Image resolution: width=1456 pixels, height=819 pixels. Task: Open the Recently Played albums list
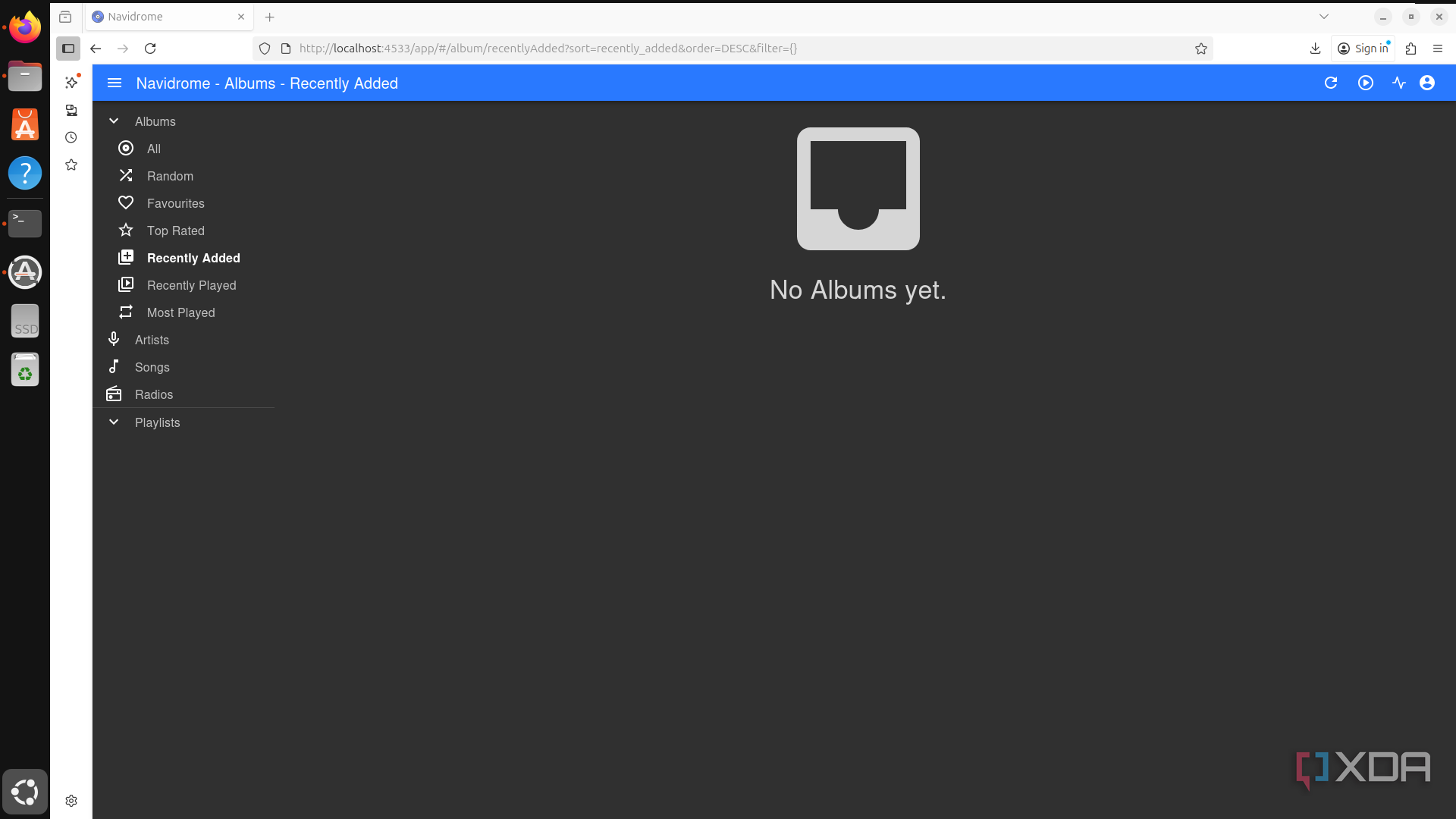pyautogui.click(x=192, y=285)
